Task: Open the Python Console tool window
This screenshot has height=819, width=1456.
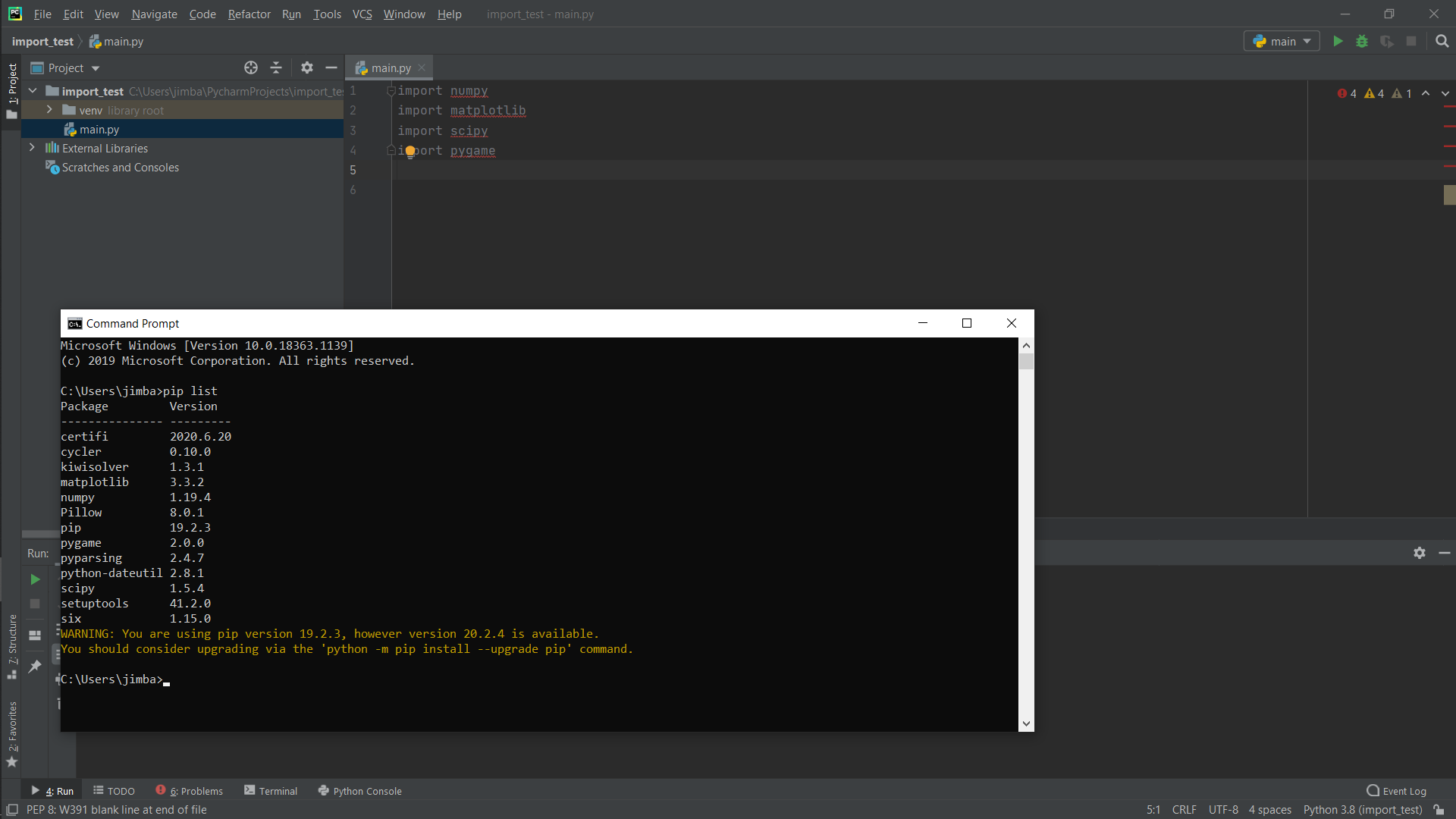Action: click(x=360, y=791)
